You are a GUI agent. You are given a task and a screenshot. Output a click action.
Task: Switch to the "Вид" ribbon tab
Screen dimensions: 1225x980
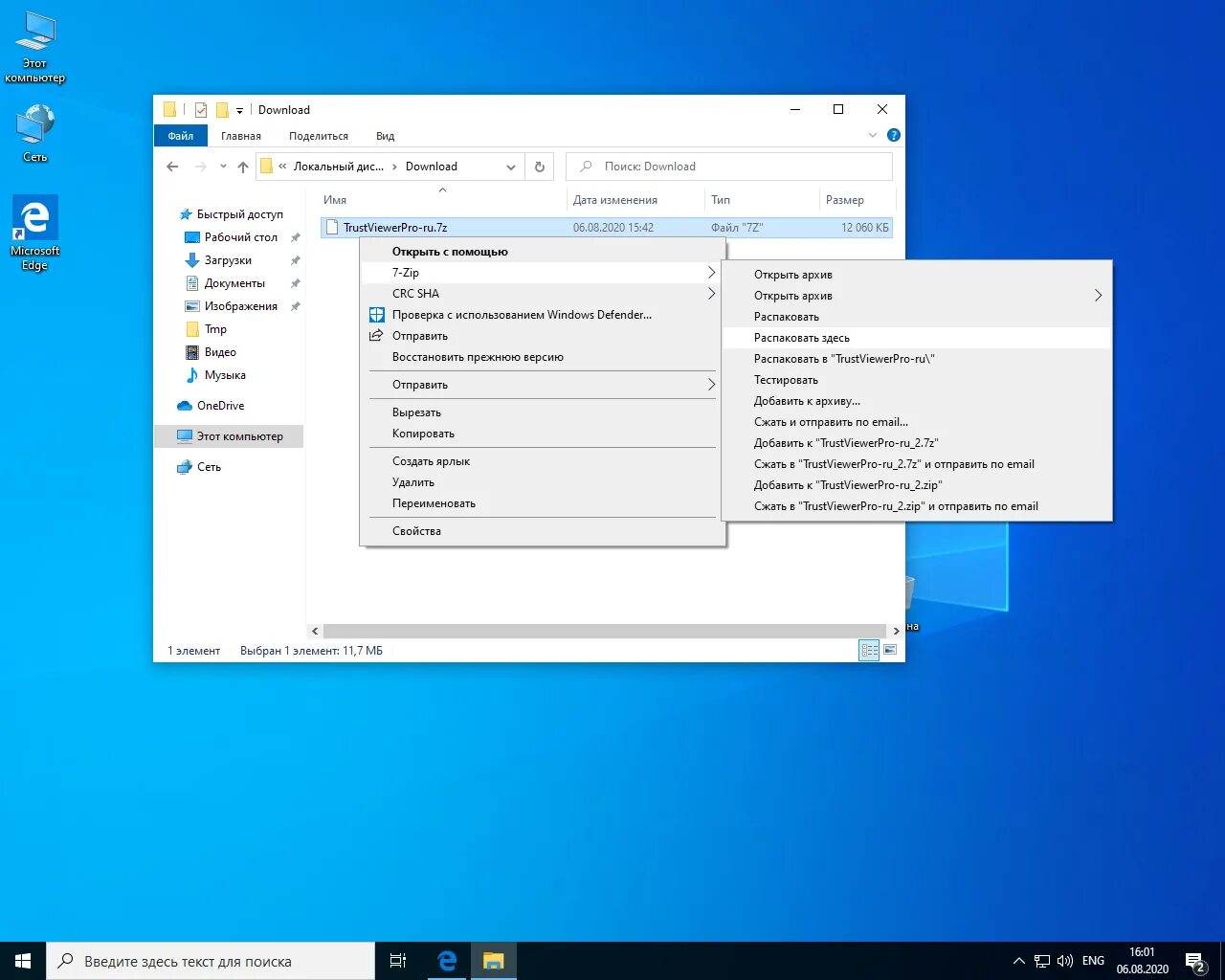click(385, 136)
